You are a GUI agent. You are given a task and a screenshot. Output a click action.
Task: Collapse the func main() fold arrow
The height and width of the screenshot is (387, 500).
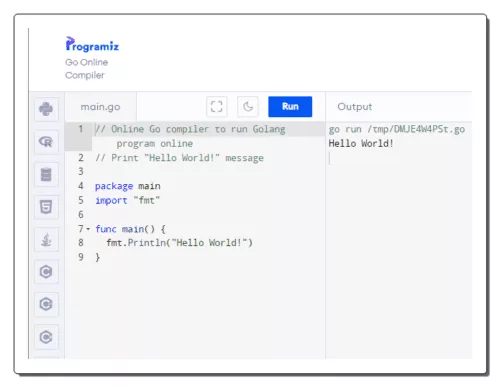88,229
